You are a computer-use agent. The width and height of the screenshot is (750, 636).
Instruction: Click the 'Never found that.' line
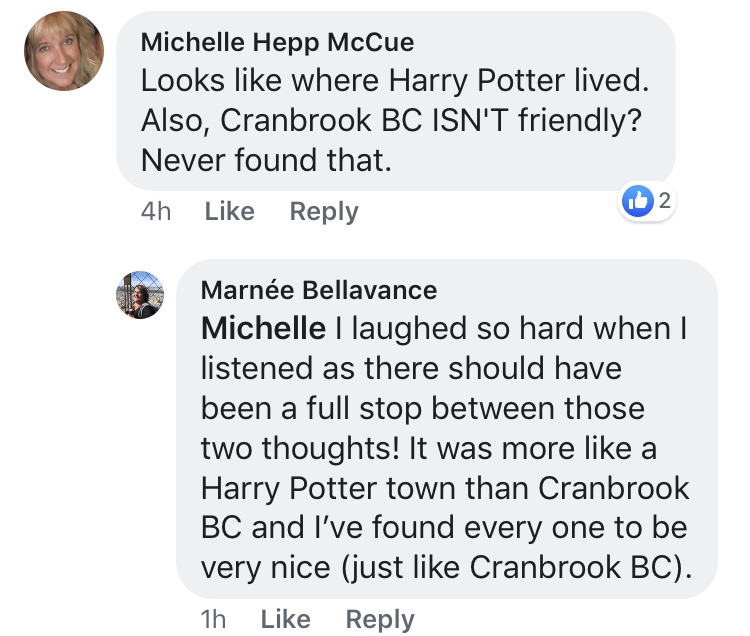tap(265, 158)
